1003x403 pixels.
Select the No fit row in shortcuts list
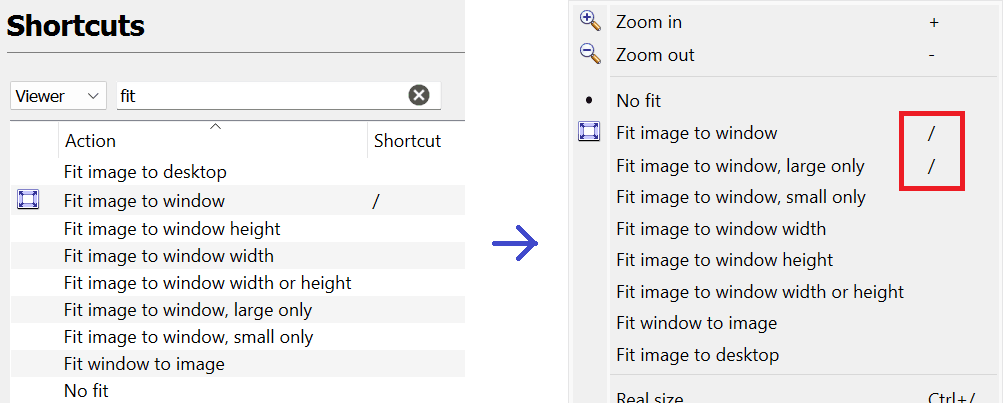click(86, 390)
